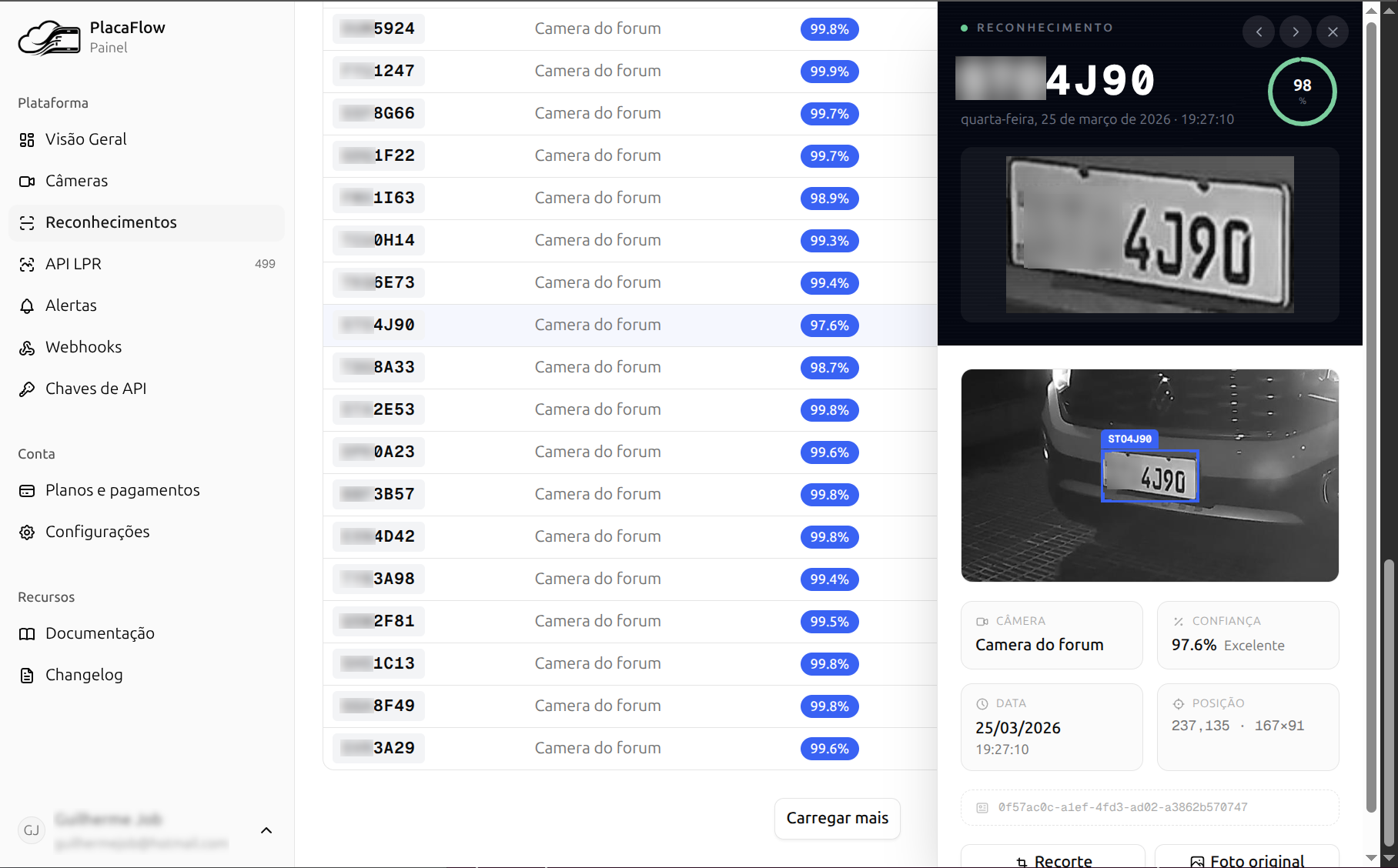Open the Documentação menu item
1398x868 pixels.
click(x=99, y=633)
